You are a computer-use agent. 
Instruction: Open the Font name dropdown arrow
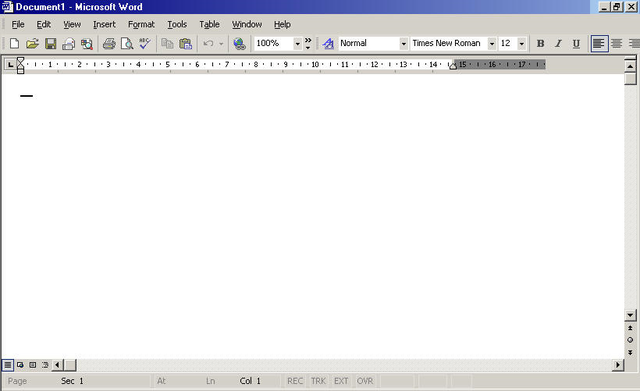tap(492, 43)
